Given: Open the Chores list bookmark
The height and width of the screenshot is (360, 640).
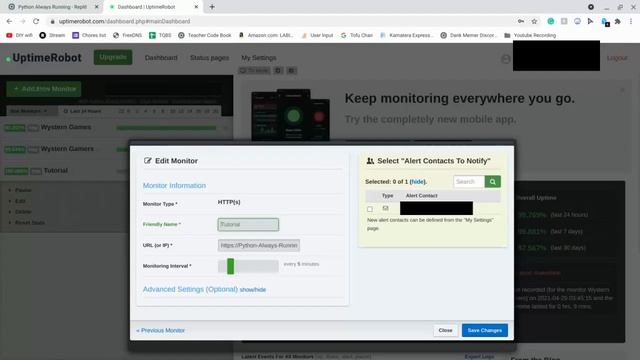Looking at the screenshot, I should click(89, 35).
